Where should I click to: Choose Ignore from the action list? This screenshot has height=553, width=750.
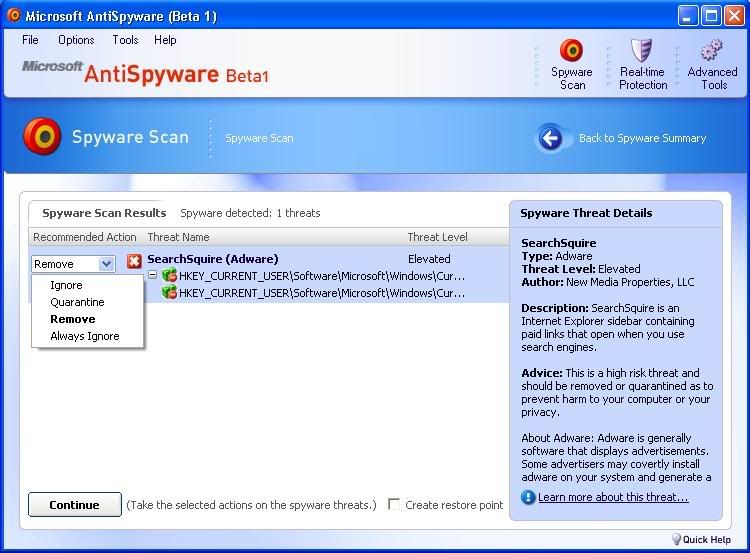coord(66,285)
